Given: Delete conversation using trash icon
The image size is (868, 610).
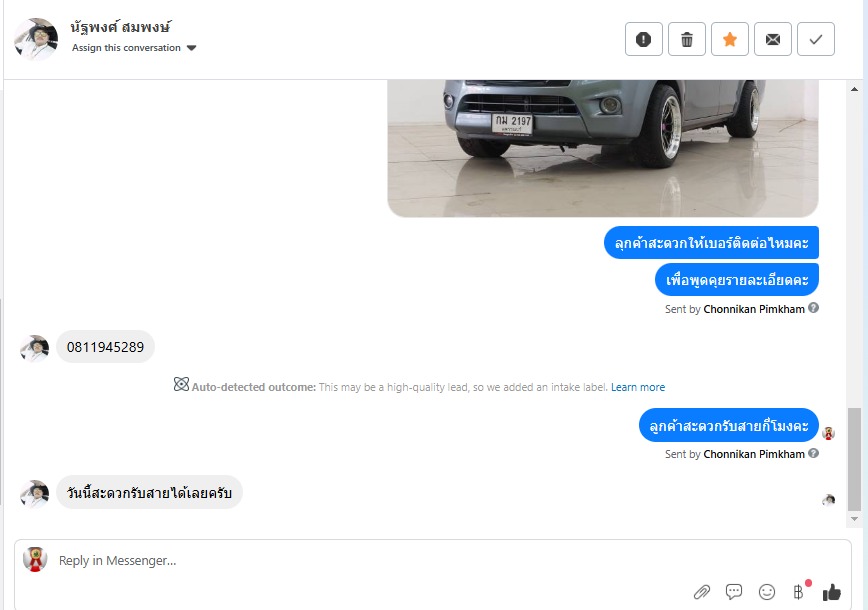Looking at the screenshot, I should pos(686,39).
